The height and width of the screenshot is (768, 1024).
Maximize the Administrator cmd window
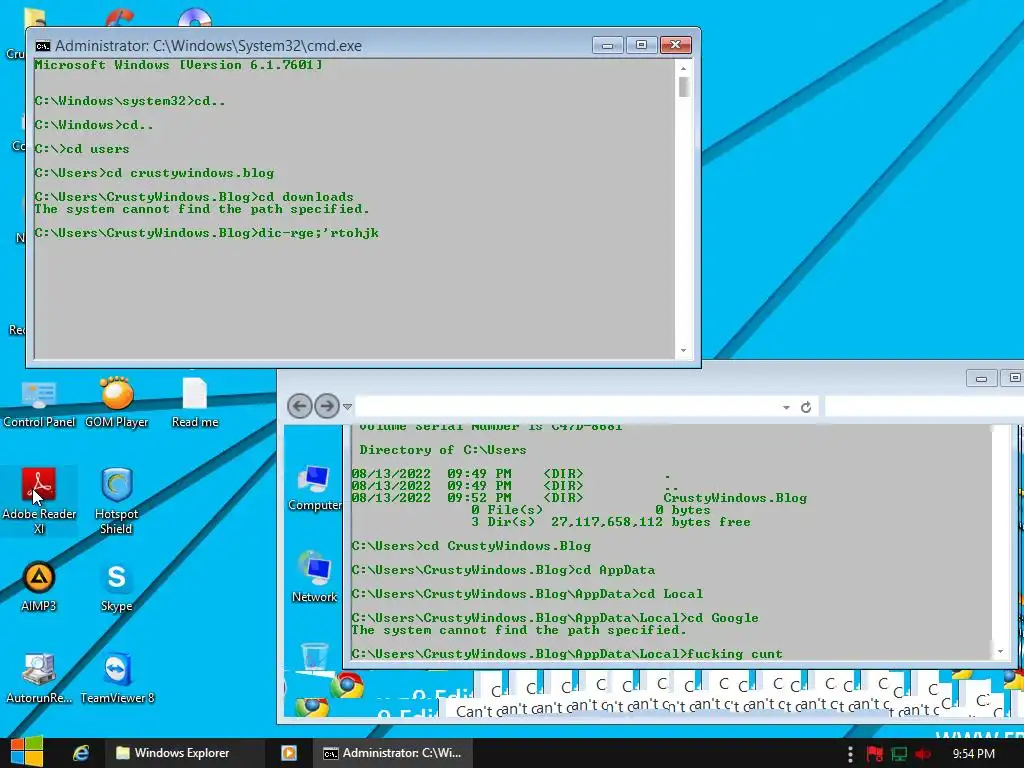click(641, 45)
